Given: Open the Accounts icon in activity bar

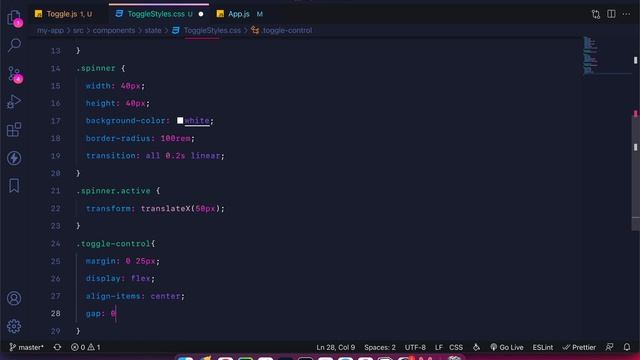Looking at the screenshot, I should point(14,298).
